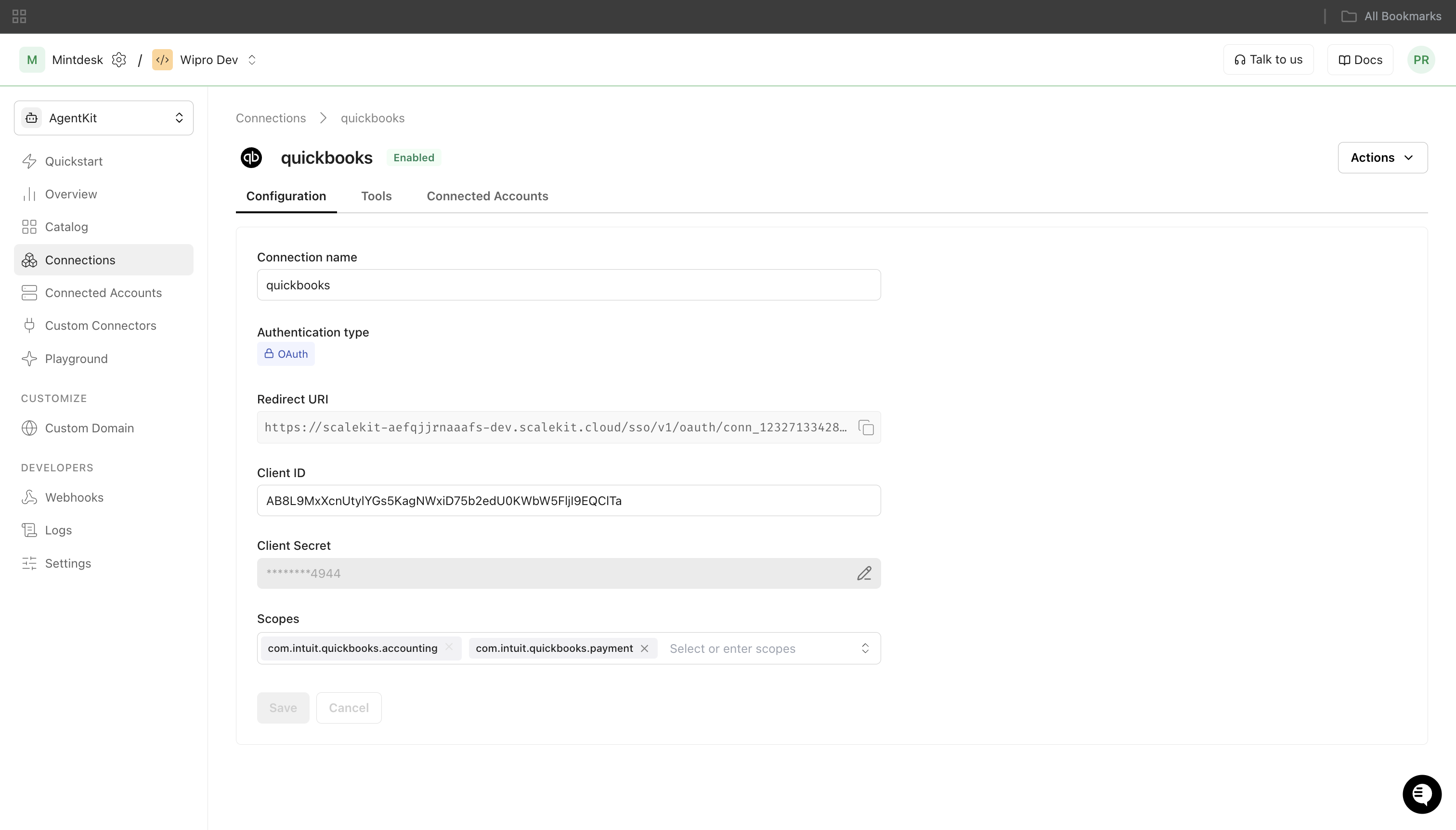Screen dimensions: 1456x830
Task: Click the Quickstart lightning bolt icon
Action: coord(29,161)
